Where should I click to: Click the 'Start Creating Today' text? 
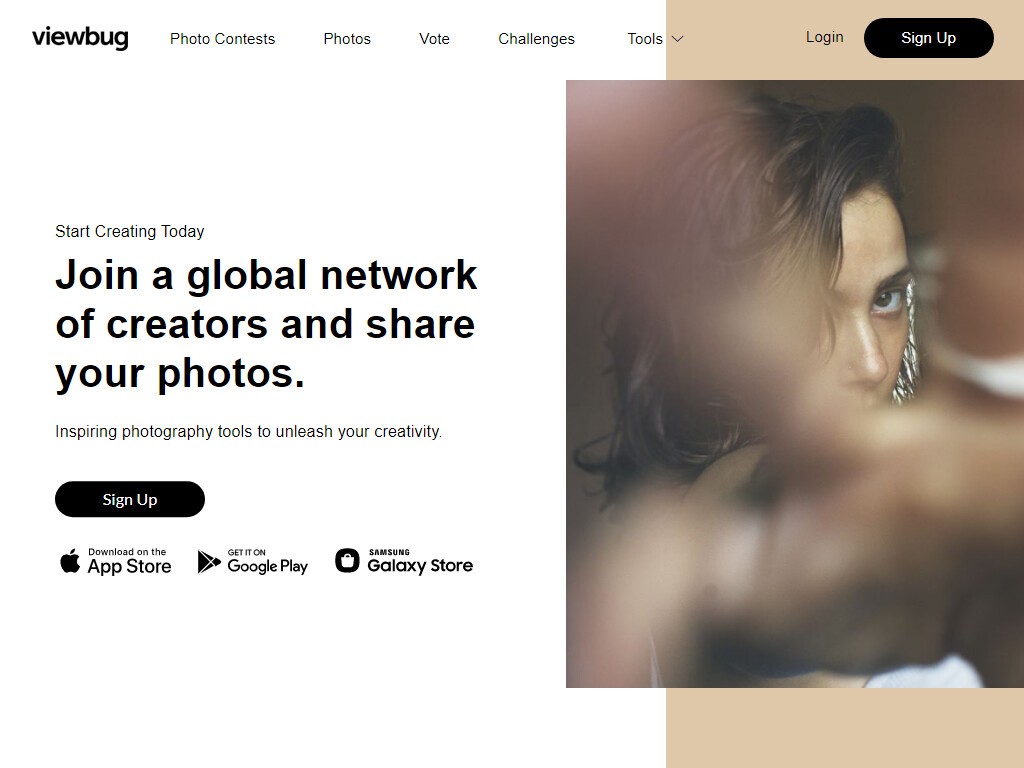pyautogui.click(x=130, y=231)
